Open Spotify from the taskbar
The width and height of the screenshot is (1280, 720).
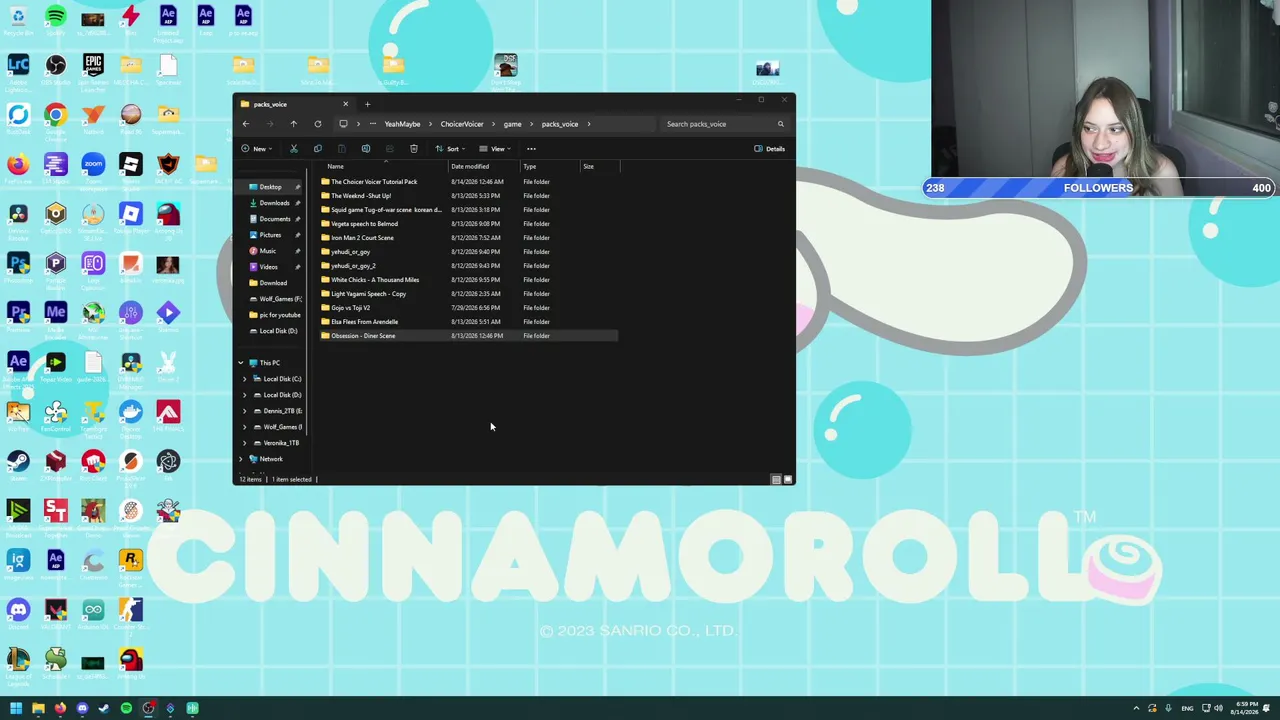point(126,709)
